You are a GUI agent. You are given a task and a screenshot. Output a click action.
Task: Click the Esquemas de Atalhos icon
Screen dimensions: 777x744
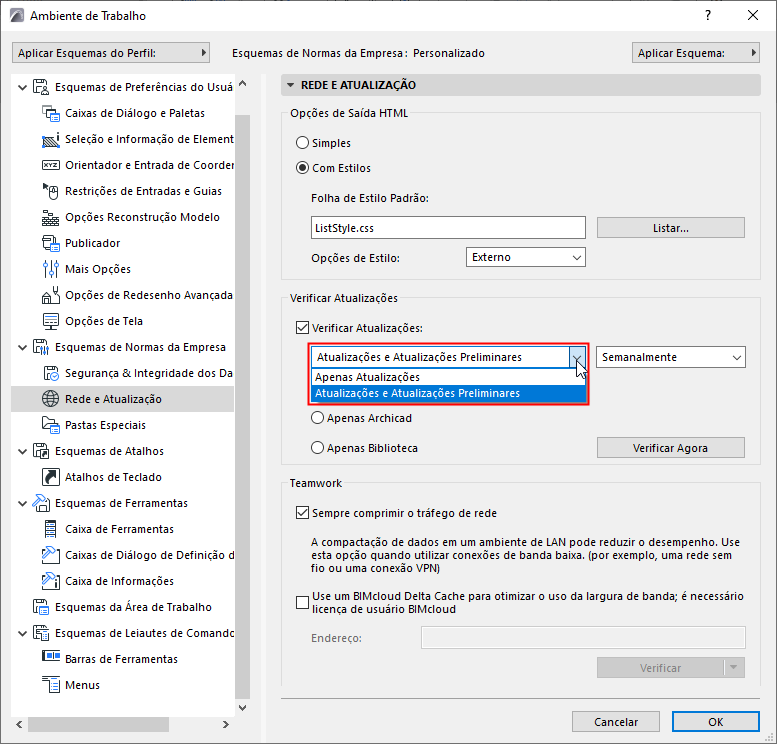pyautogui.click(x=41, y=451)
